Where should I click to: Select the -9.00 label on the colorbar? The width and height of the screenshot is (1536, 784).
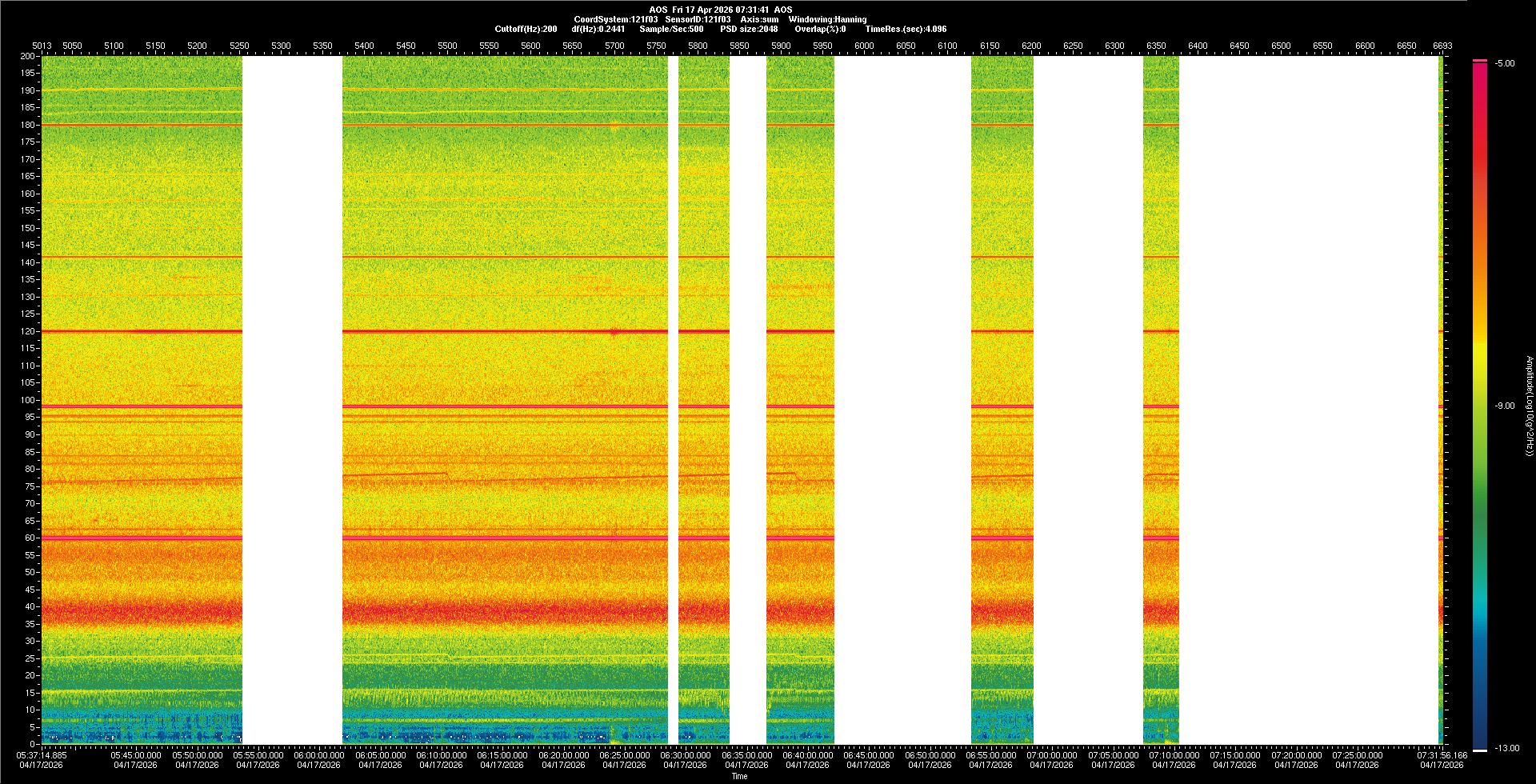1504,406
